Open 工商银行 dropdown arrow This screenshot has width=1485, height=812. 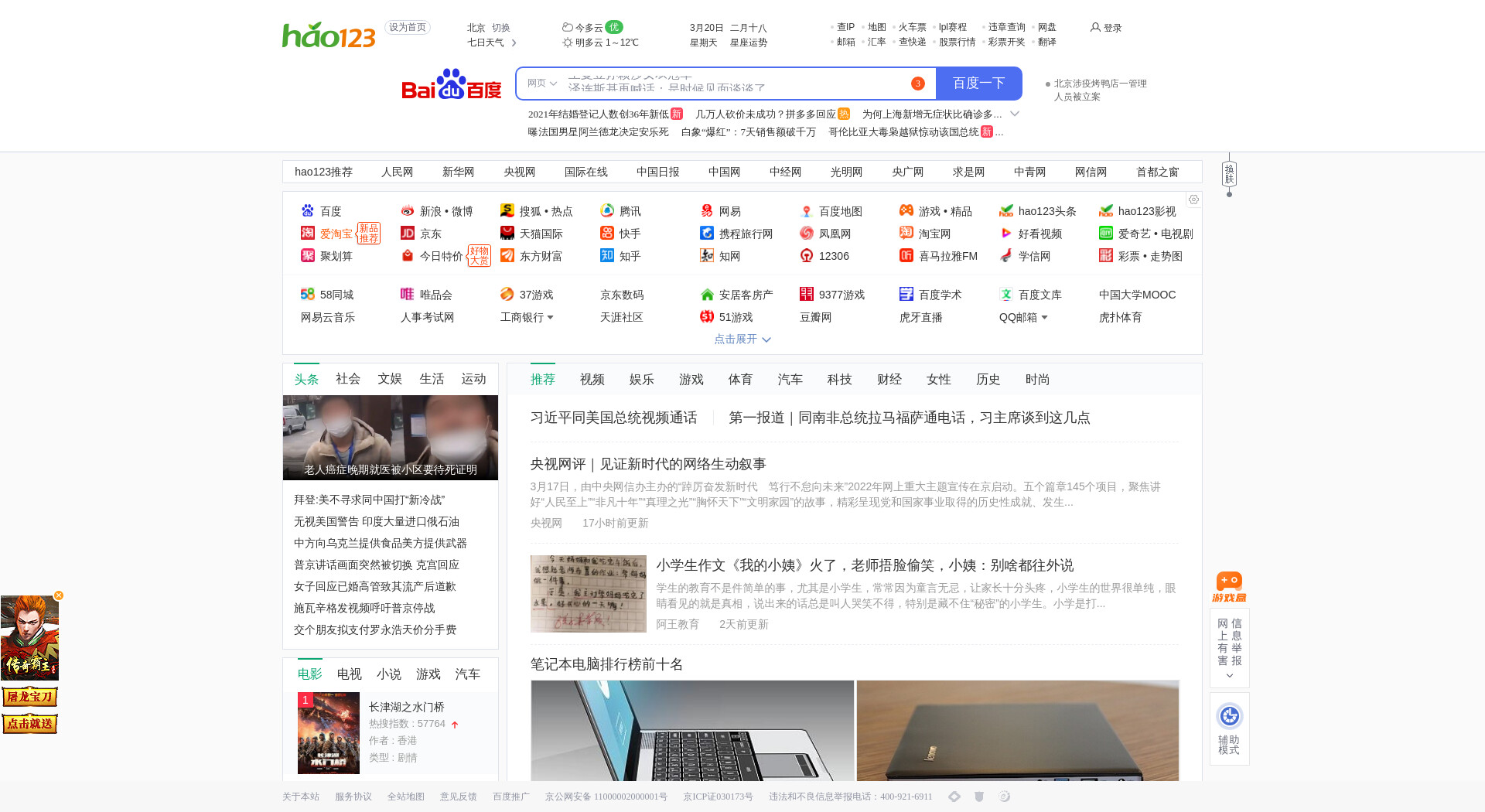(550, 317)
